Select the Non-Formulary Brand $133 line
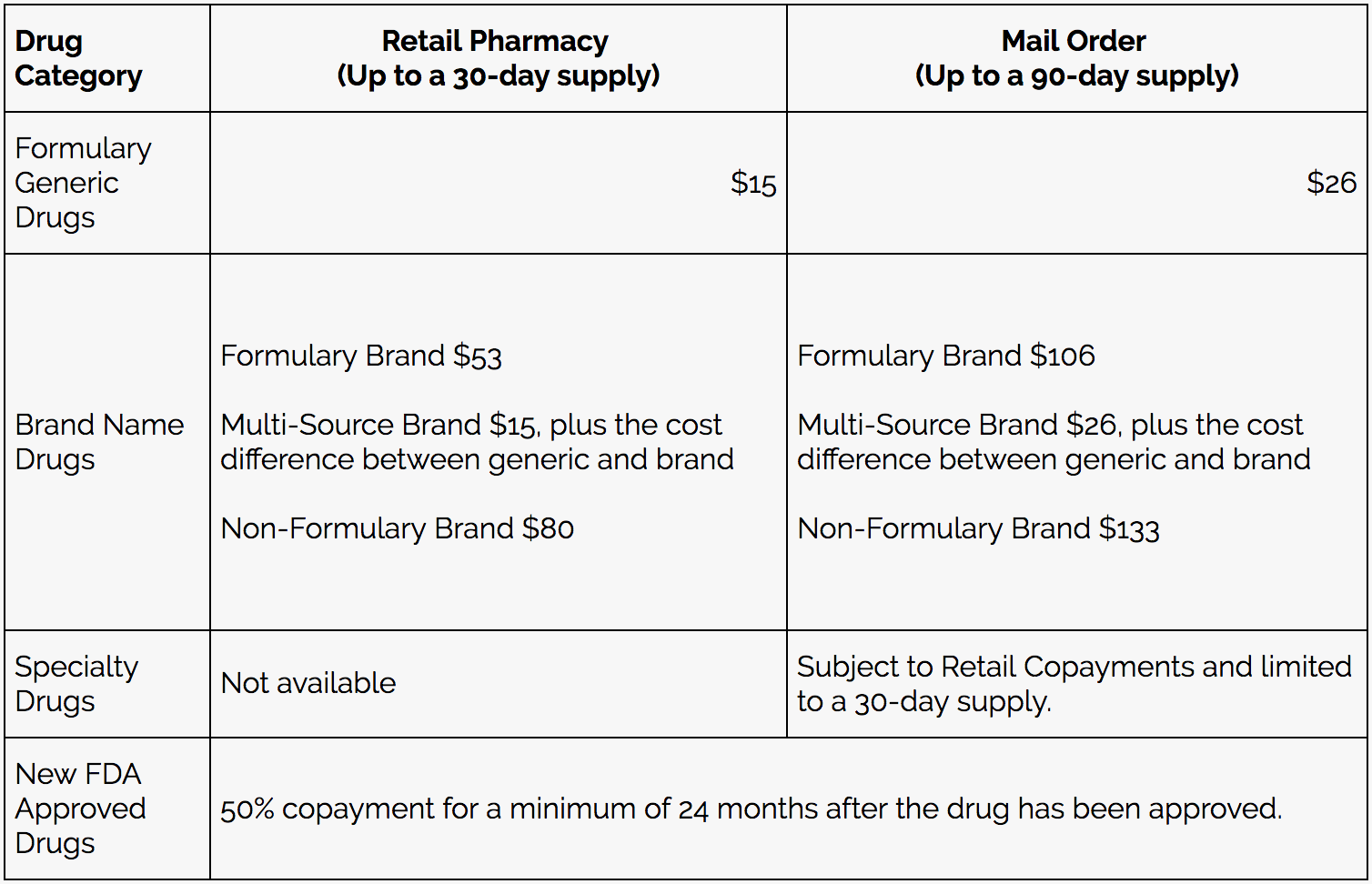This screenshot has height=884, width=1372. (978, 528)
